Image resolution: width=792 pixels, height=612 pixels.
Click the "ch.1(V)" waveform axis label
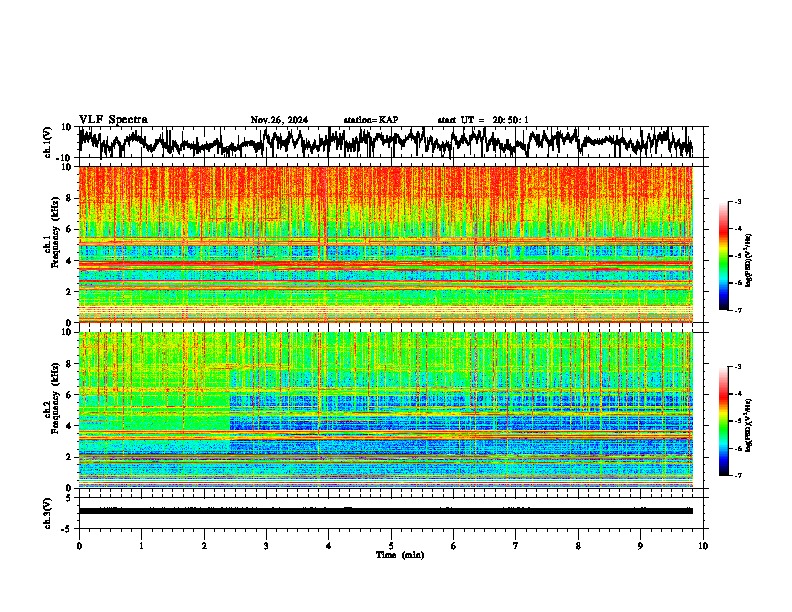pyautogui.click(x=48, y=142)
